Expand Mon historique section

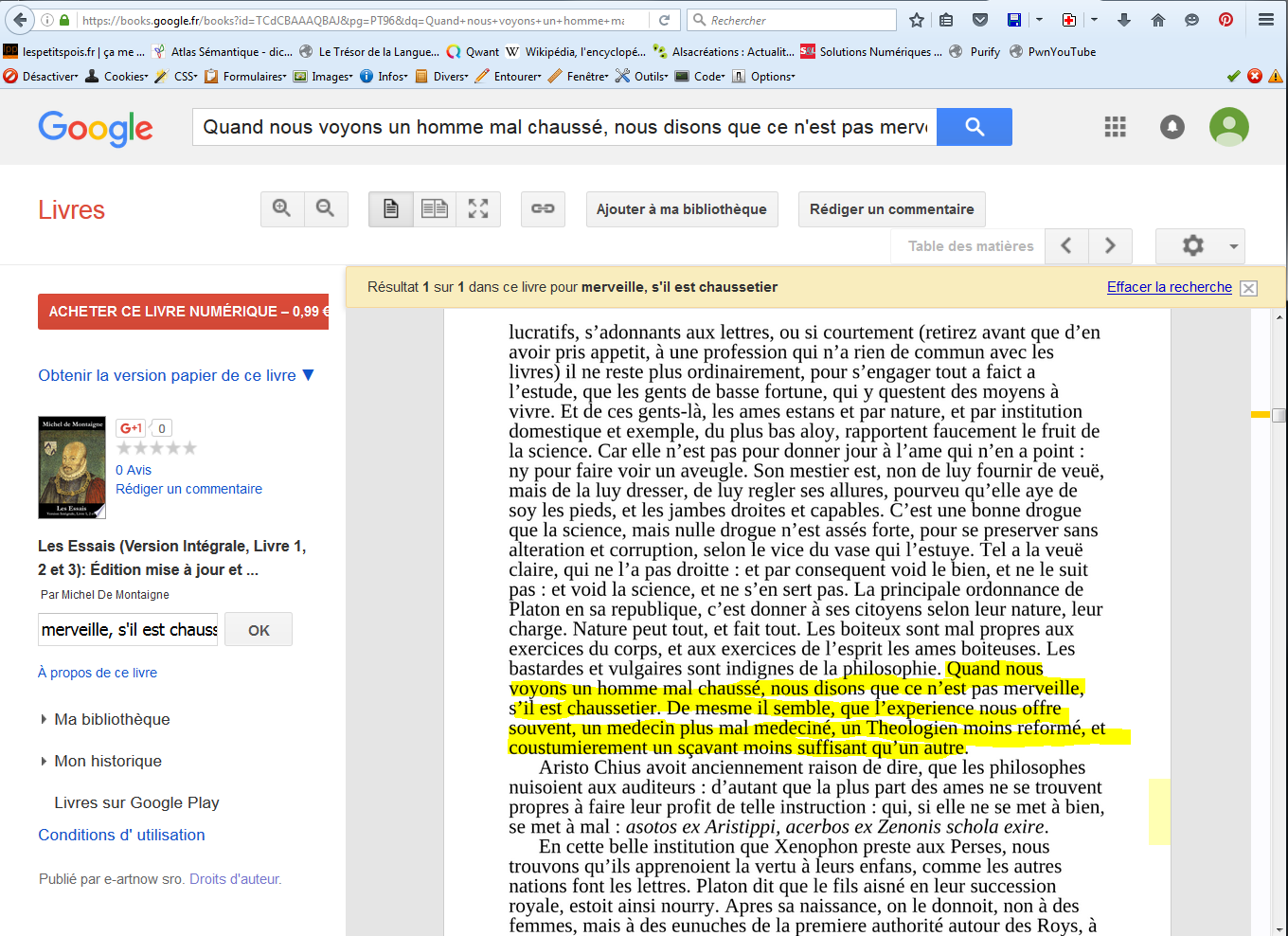(107, 762)
